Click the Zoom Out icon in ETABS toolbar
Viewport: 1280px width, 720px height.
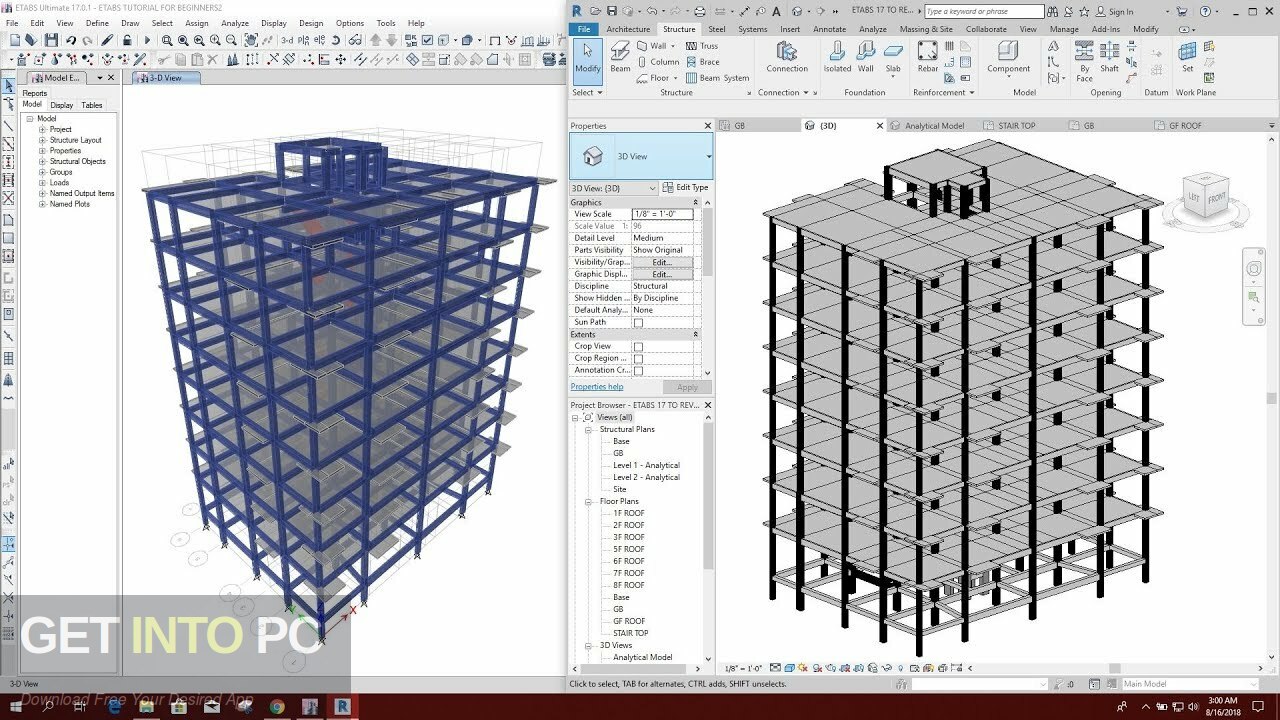tap(231, 40)
